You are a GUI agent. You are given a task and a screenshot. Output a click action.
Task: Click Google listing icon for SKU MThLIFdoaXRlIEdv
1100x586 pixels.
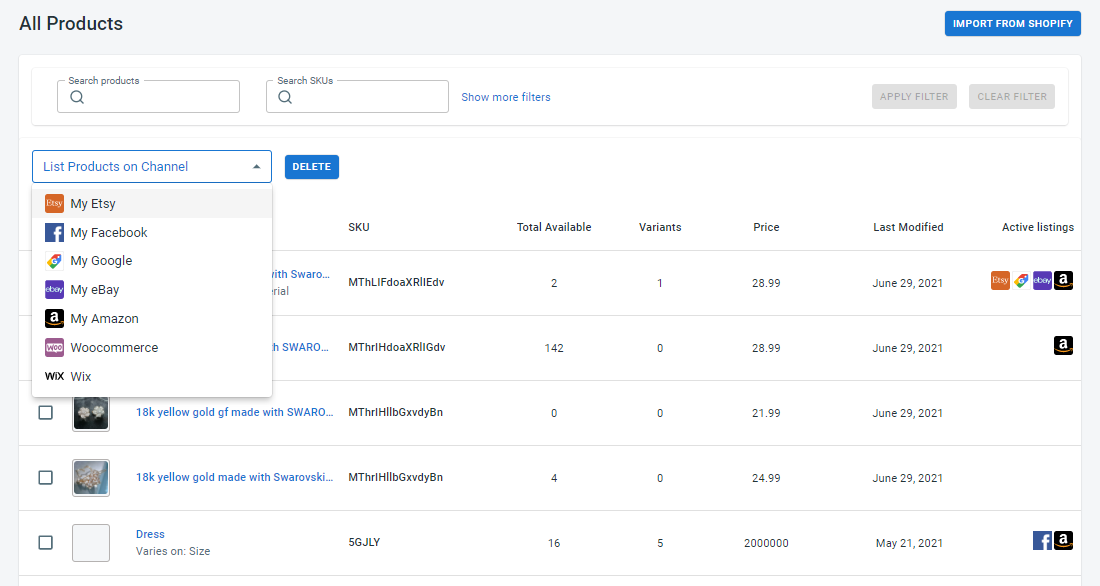coord(1021,281)
